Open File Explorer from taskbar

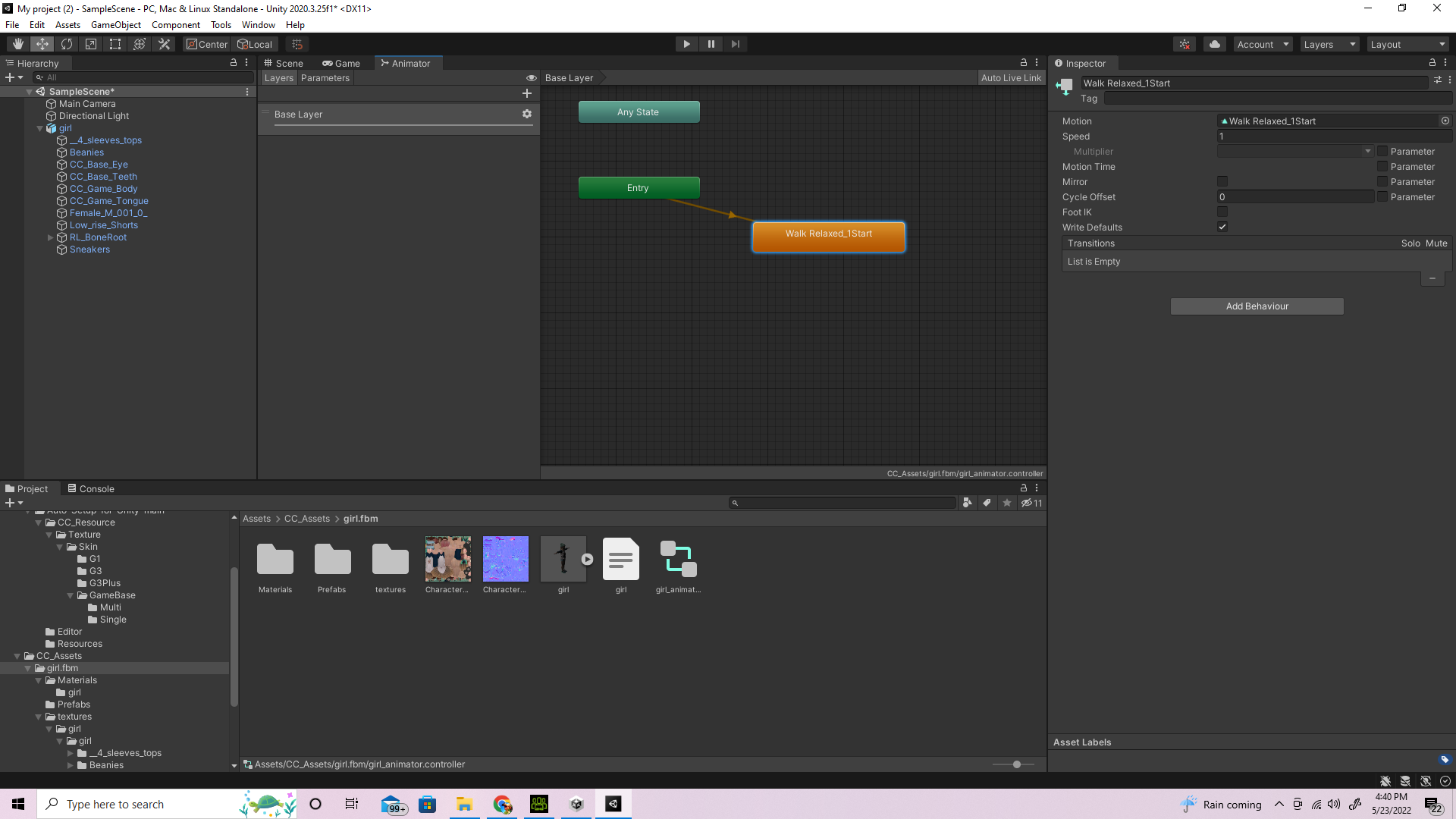464,804
